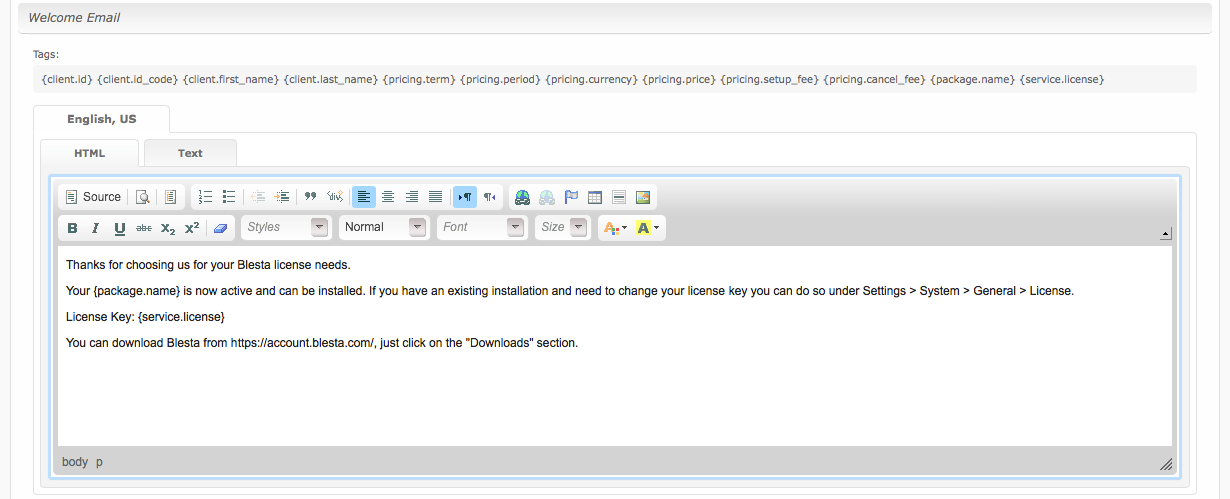This screenshot has height=499, width=1230.
Task: Click the editor resize handle
Action: coord(1165,464)
